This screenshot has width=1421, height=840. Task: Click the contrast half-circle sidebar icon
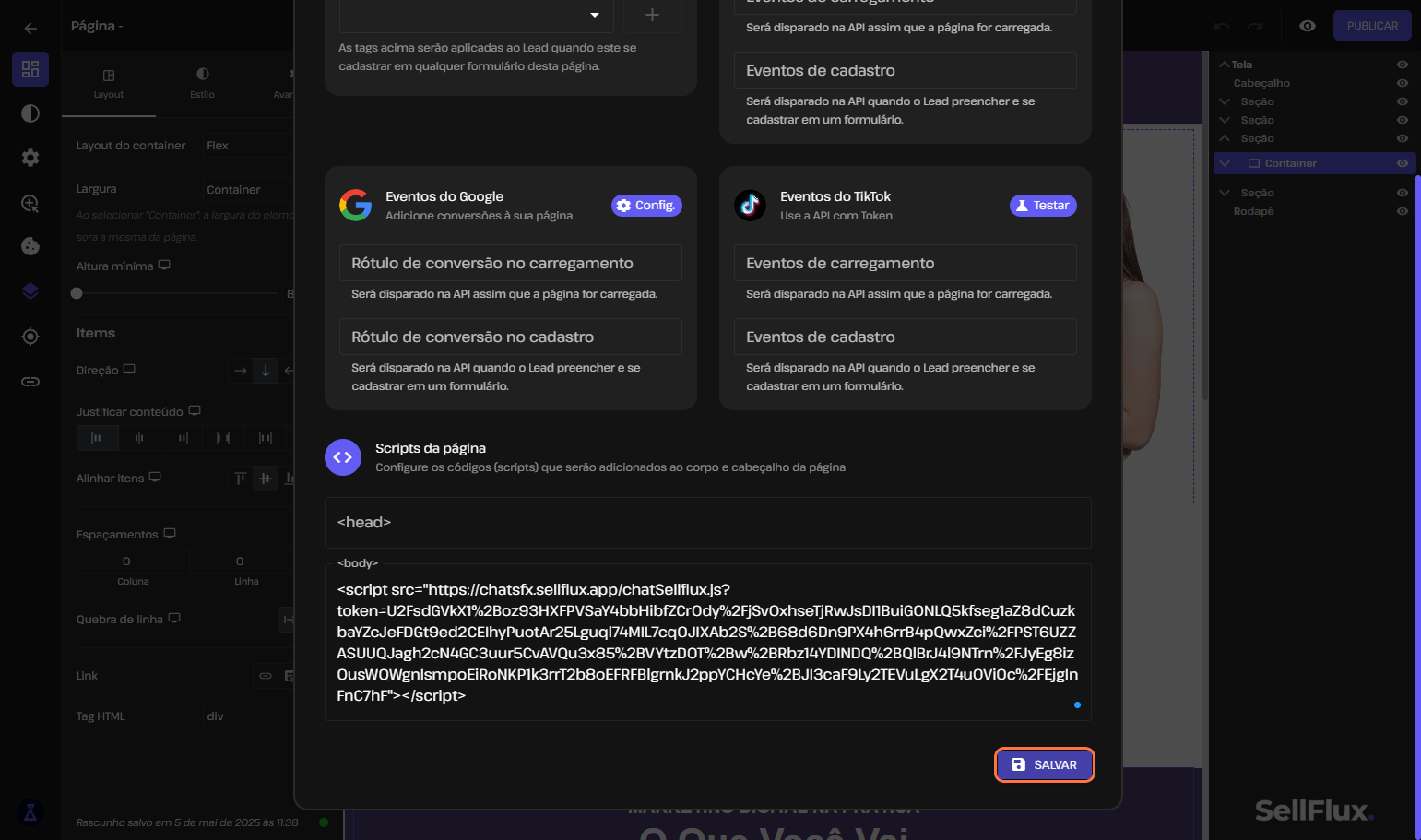click(x=30, y=113)
